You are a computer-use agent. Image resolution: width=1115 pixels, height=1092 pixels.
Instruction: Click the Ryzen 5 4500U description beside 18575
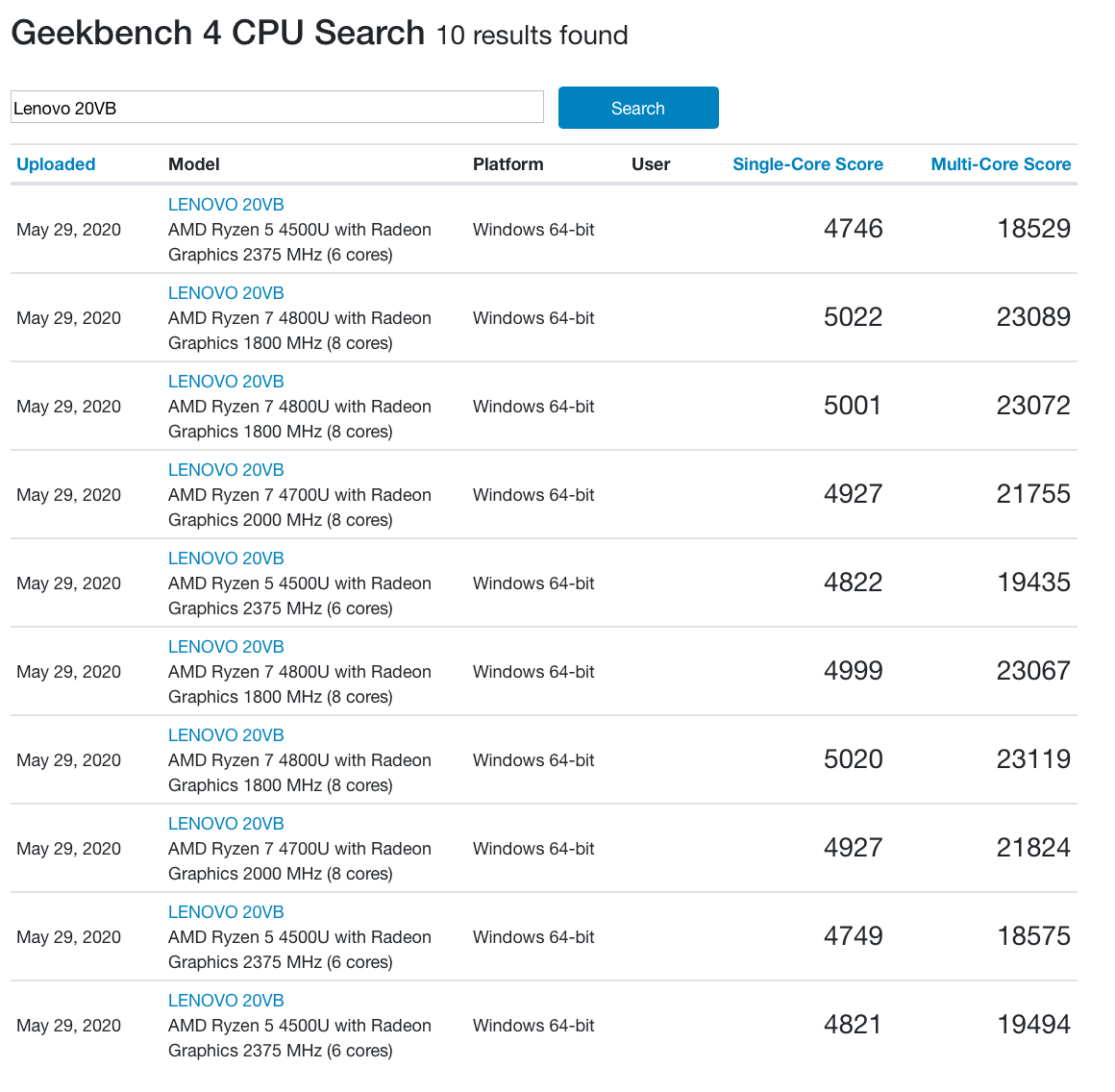299,950
